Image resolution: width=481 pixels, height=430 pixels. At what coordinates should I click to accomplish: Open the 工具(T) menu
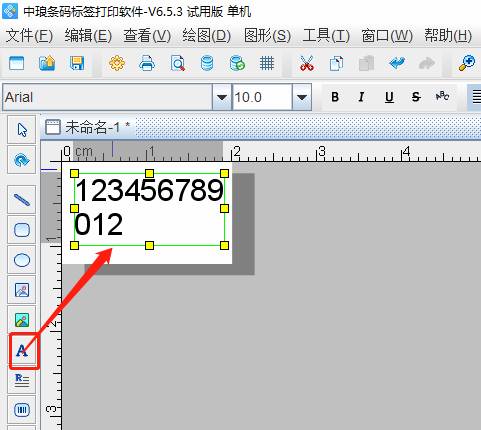coord(326,35)
